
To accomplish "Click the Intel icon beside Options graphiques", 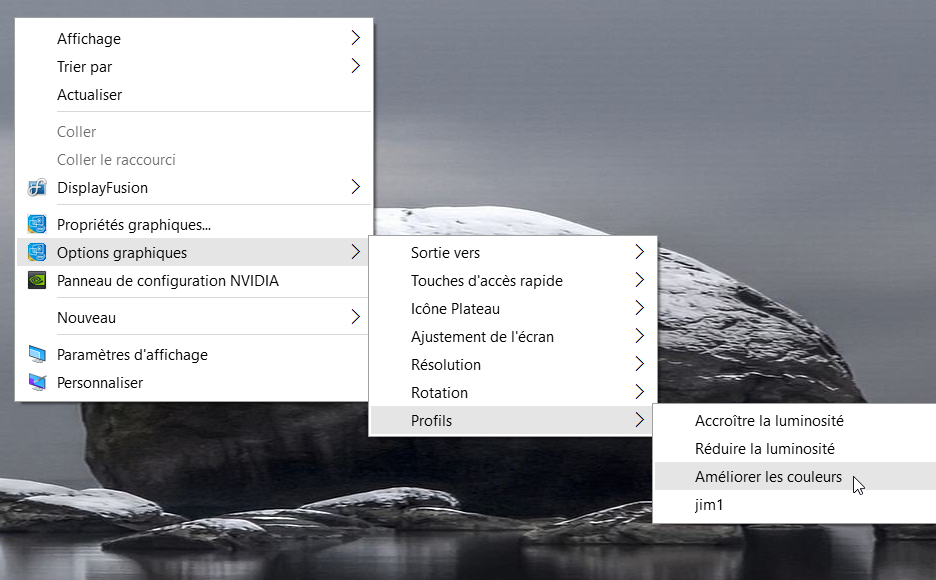I will coord(37,252).
